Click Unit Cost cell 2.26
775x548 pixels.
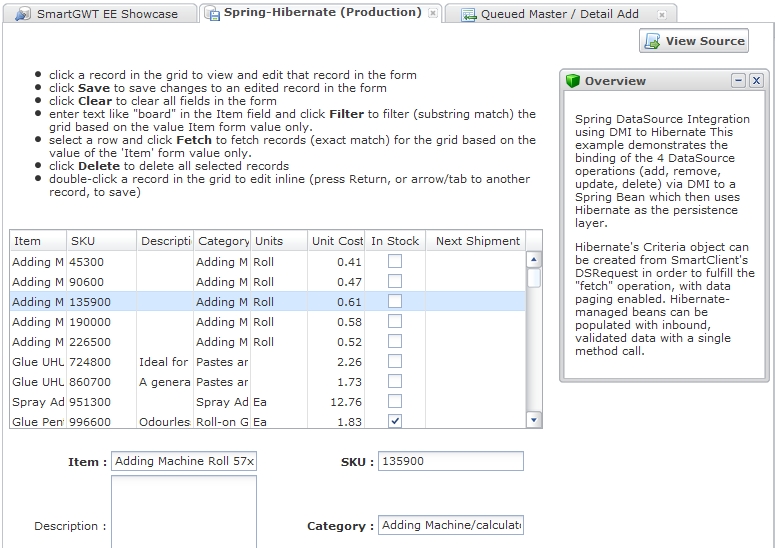pos(337,362)
